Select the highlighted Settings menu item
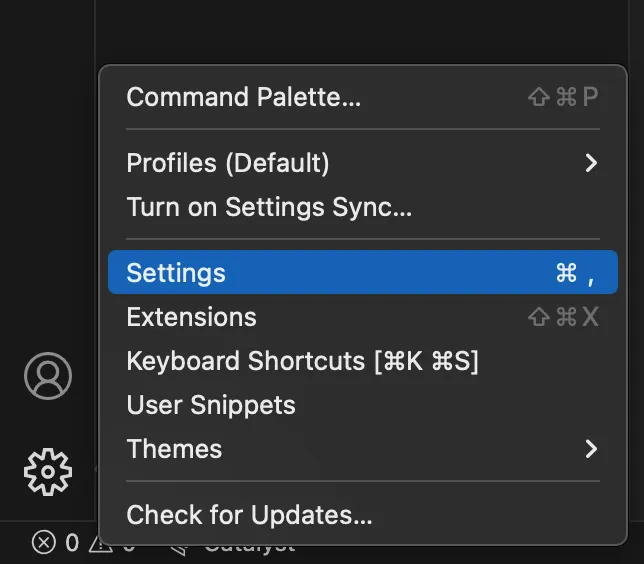Screen dimensions: 644x564 coord(363,272)
